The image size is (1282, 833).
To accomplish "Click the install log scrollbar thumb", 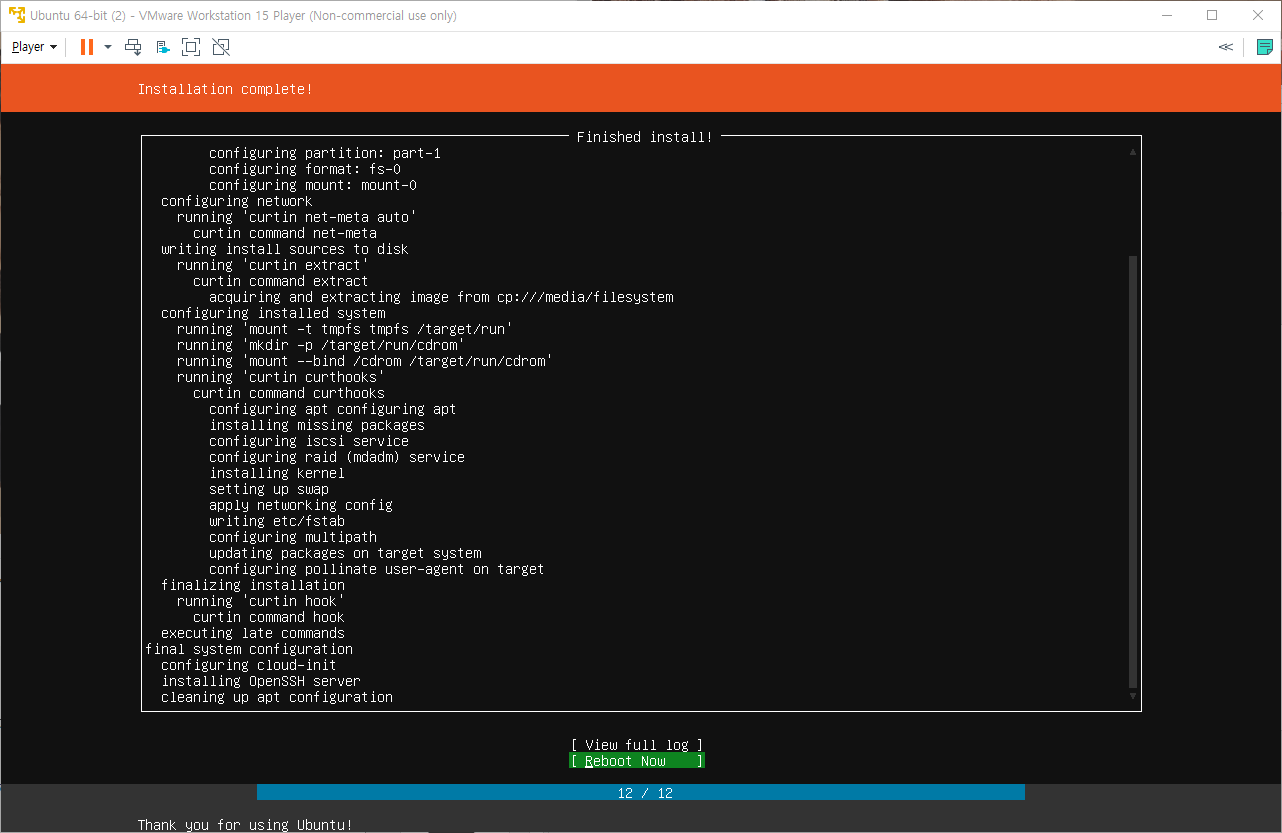I will (1133, 472).
